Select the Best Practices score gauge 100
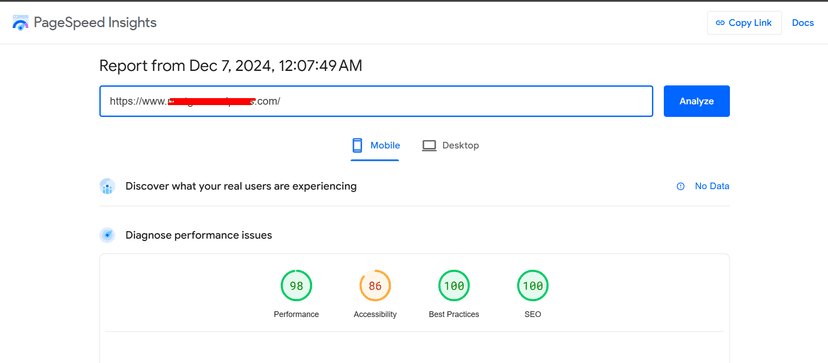 tap(454, 286)
